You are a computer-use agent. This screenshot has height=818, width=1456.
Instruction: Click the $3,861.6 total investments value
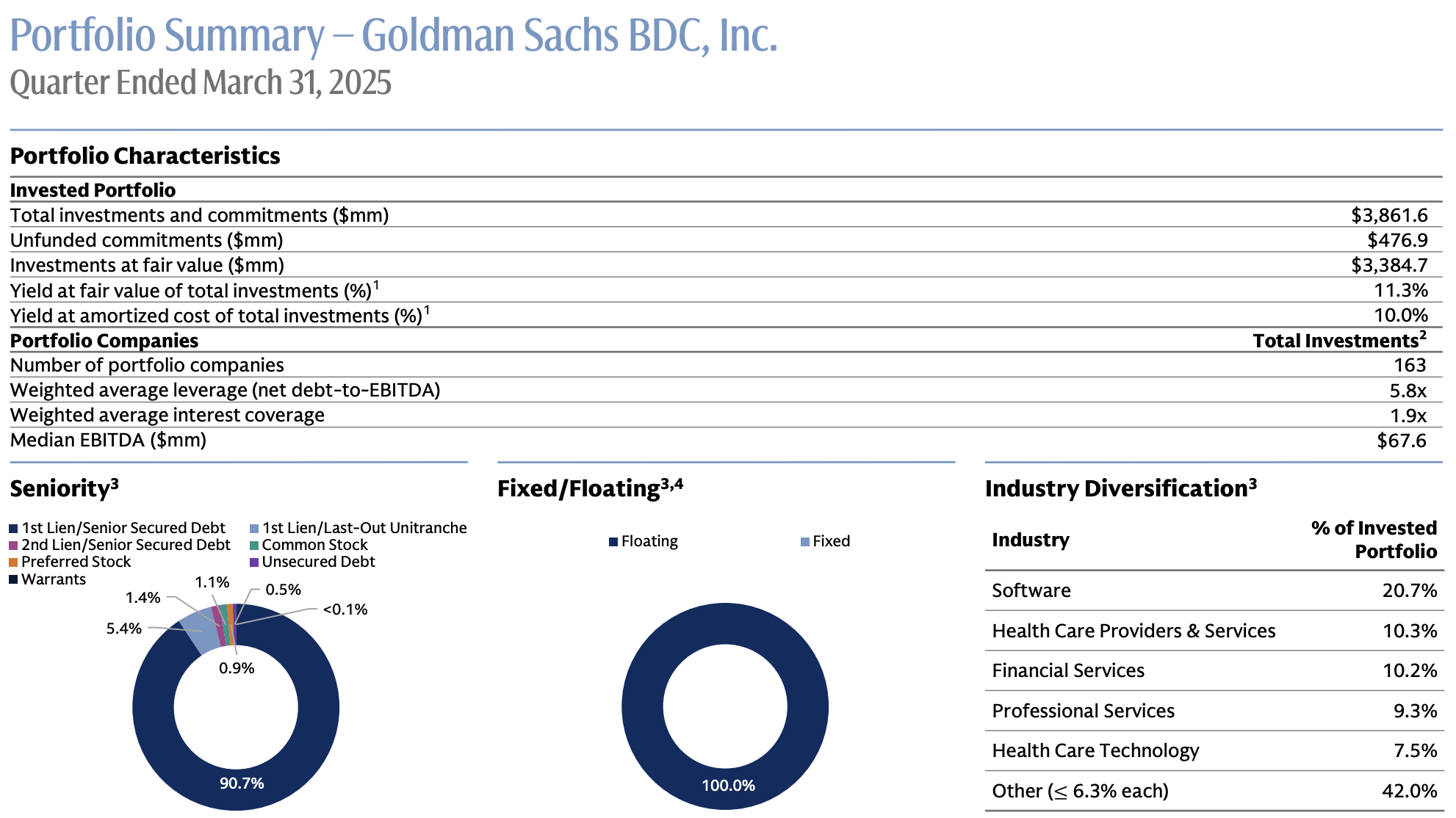pos(1388,215)
